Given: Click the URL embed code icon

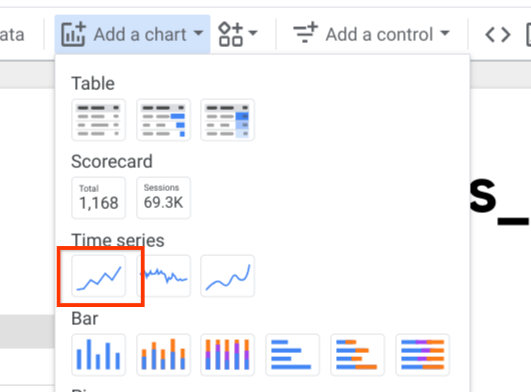Looking at the screenshot, I should [x=498, y=35].
